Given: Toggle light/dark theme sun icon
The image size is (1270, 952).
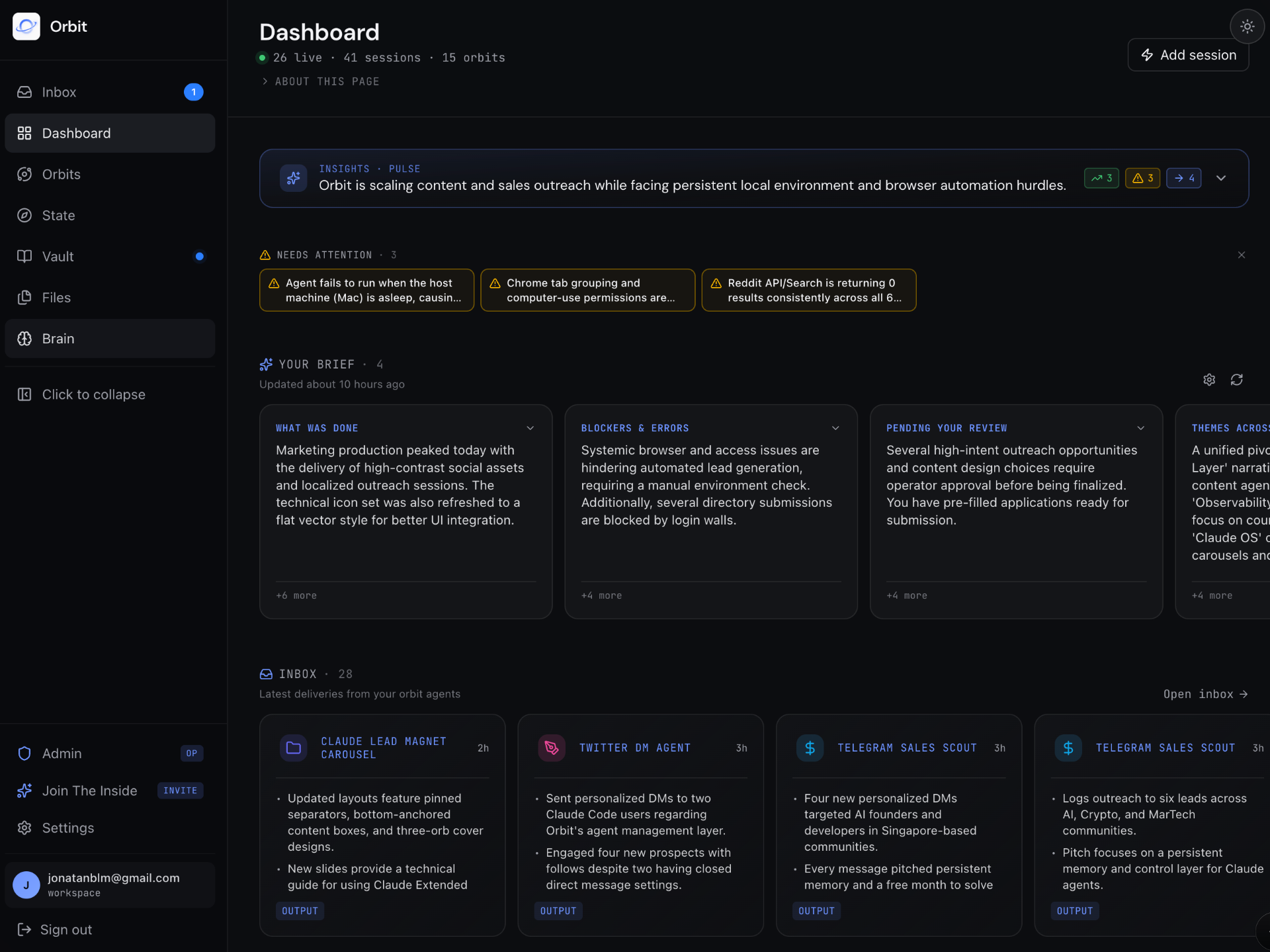Looking at the screenshot, I should [x=1247, y=26].
